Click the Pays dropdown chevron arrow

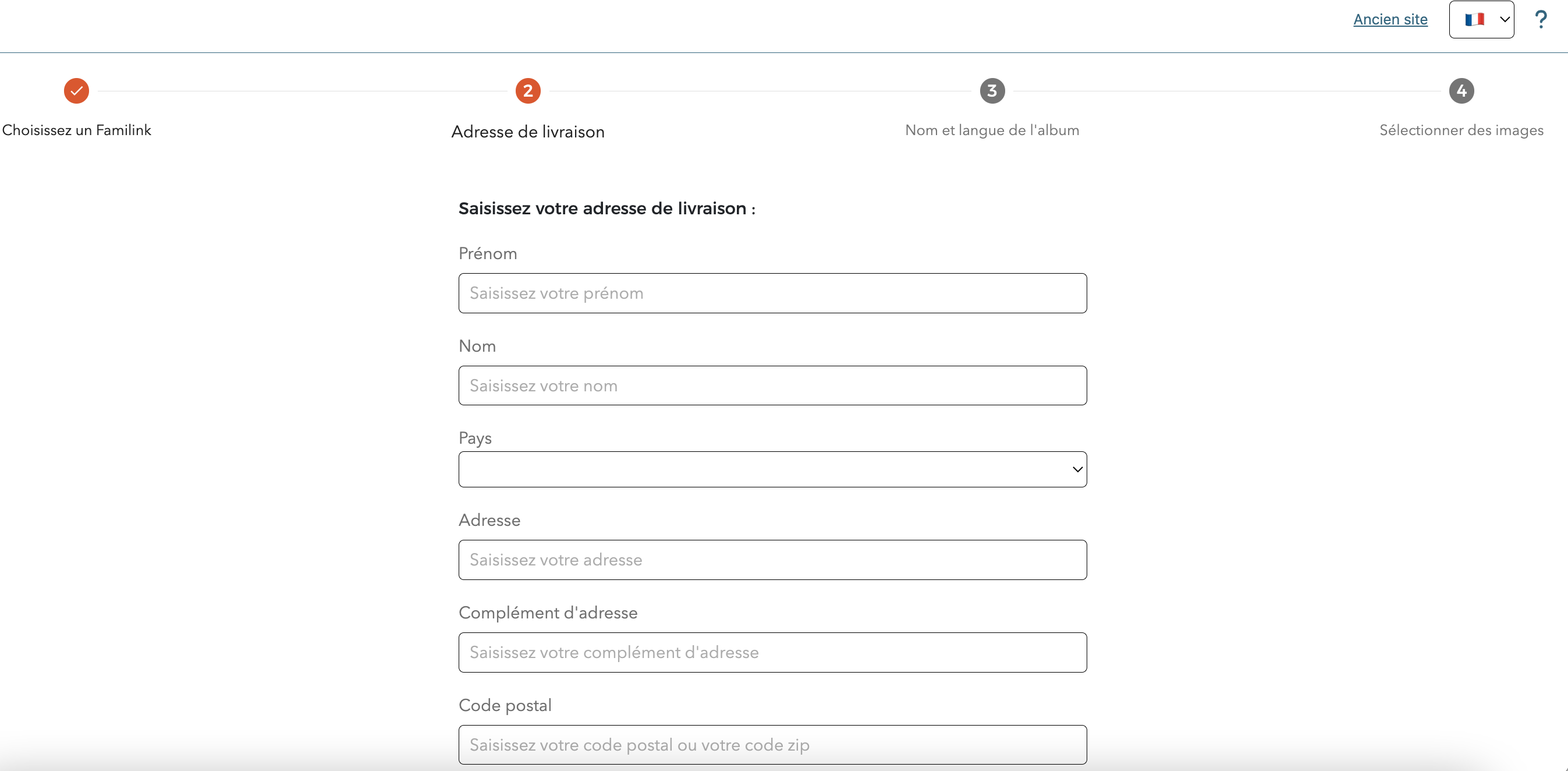point(1077,469)
